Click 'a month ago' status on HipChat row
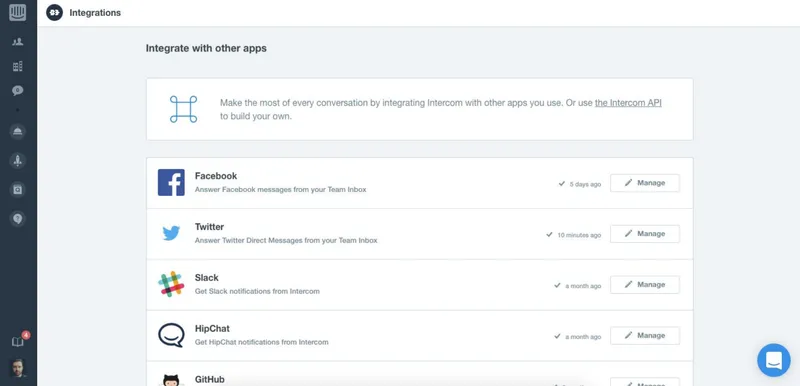The height and width of the screenshot is (386, 800). [583, 337]
